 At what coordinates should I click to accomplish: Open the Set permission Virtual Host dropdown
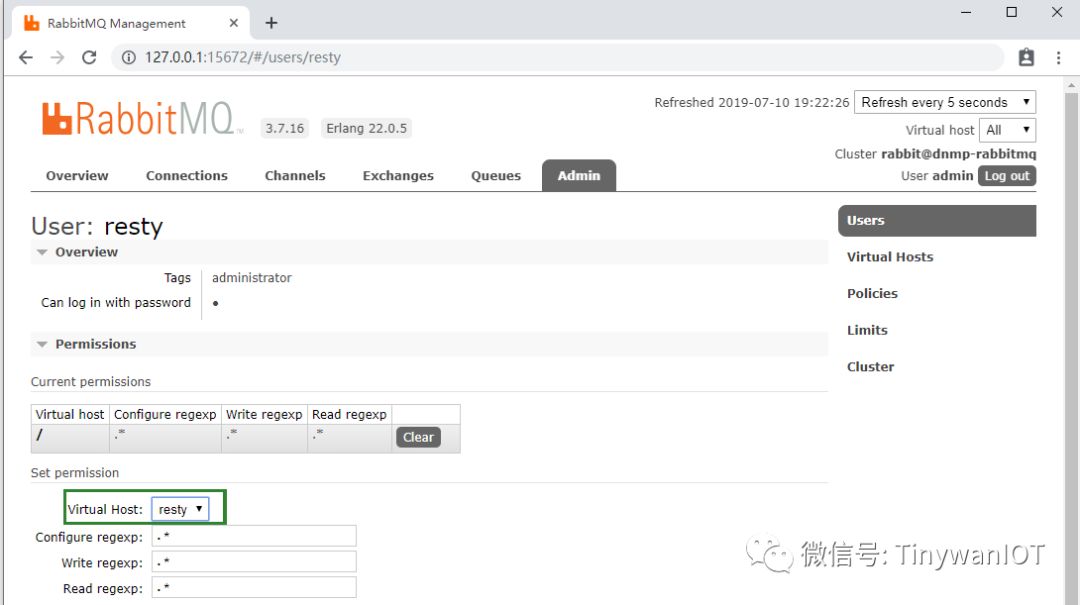pos(180,509)
